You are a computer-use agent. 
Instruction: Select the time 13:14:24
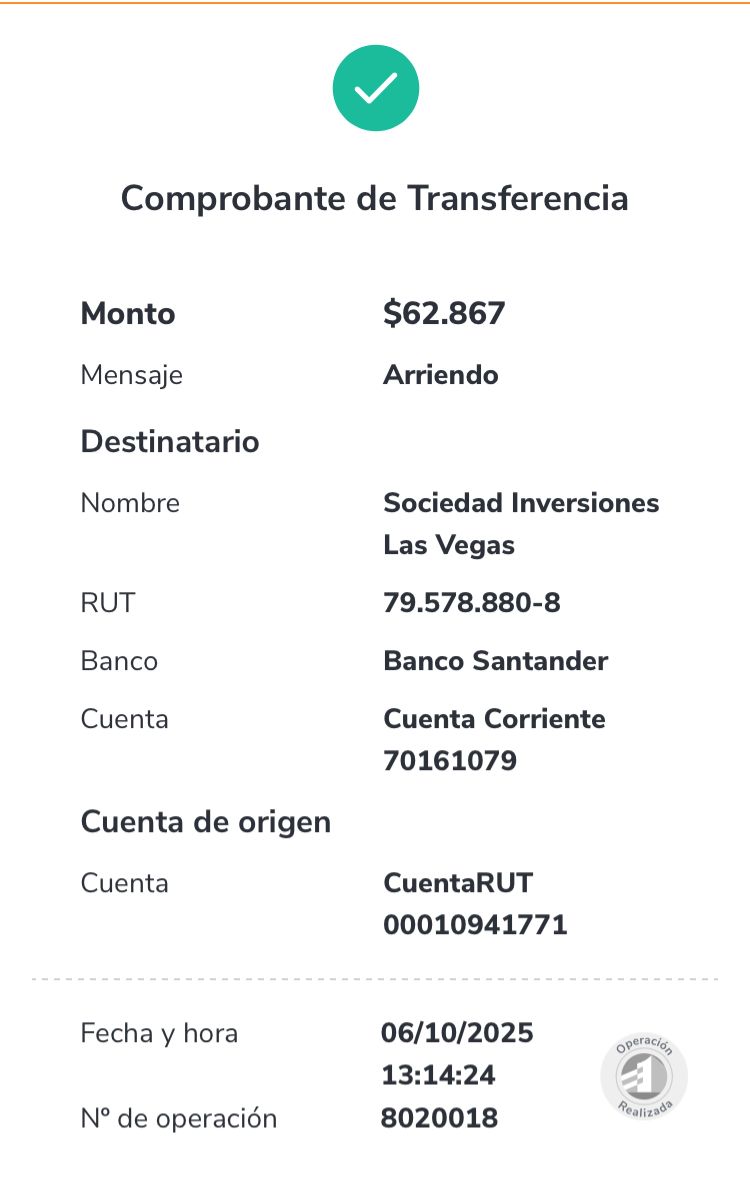pos(438,1075)
